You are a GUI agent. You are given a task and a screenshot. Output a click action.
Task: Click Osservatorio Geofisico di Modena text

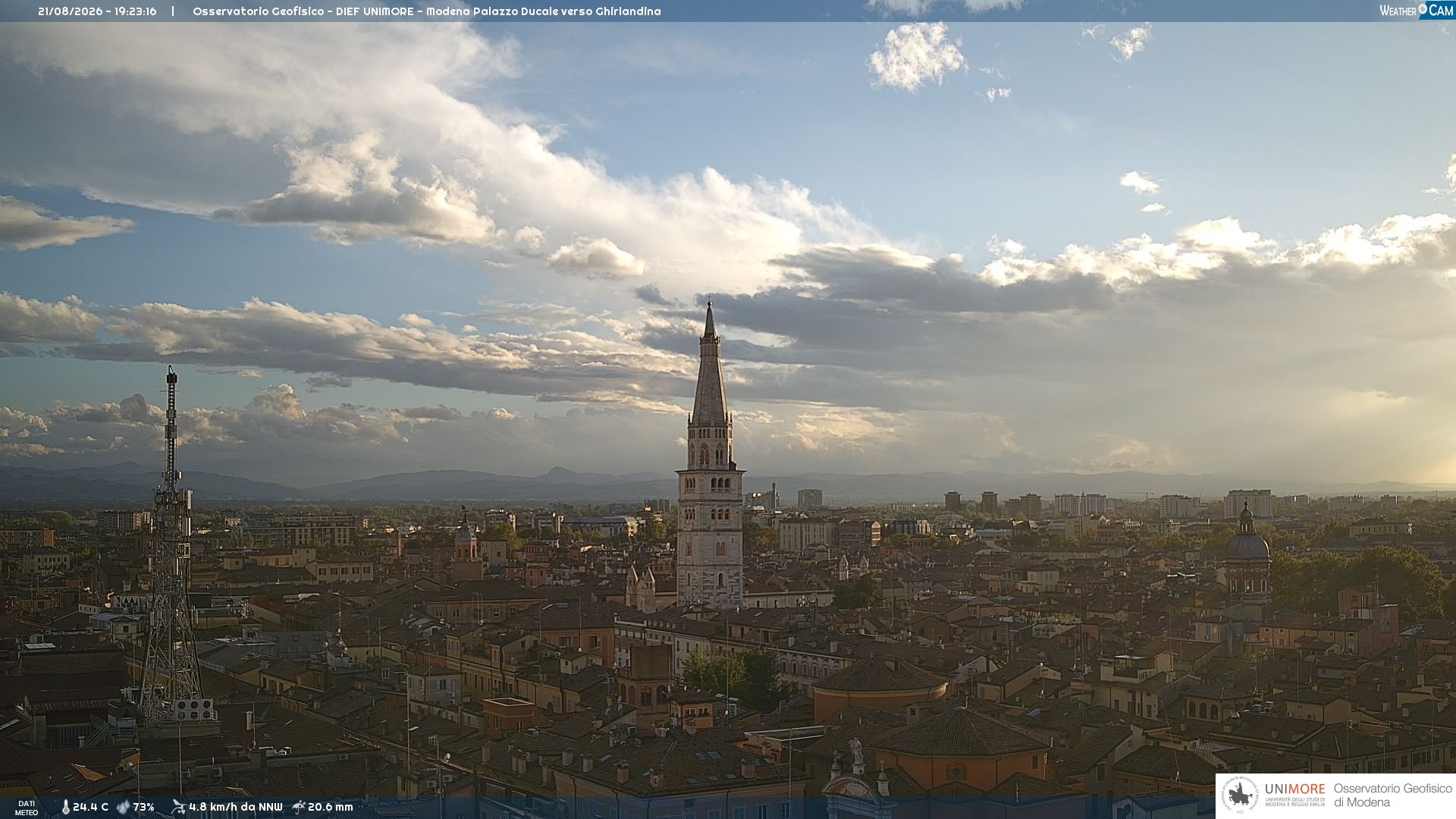point(1392,795)
